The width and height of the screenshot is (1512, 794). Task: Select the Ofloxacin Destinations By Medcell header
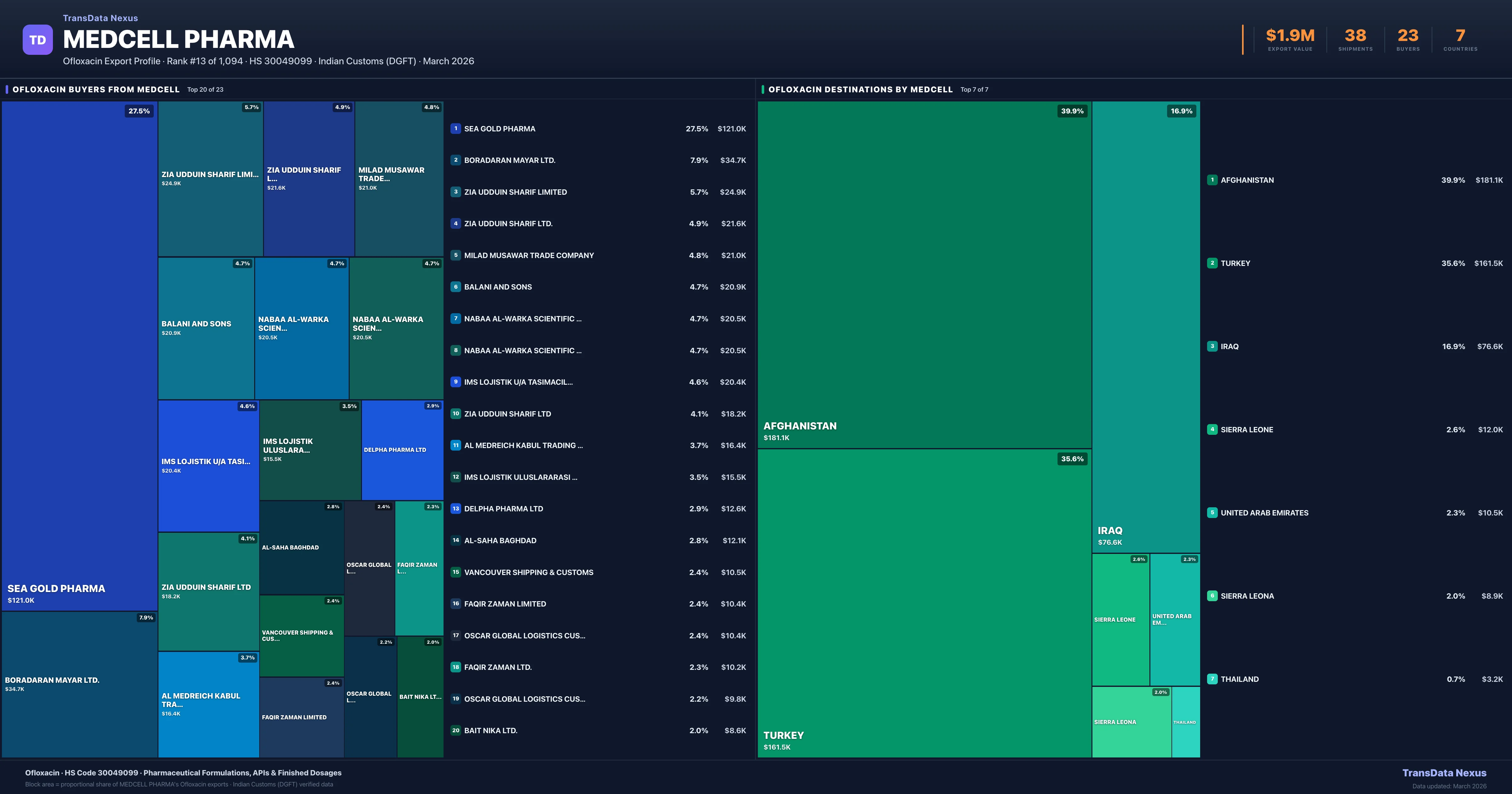pyautogui.click(x=860, y=89)
